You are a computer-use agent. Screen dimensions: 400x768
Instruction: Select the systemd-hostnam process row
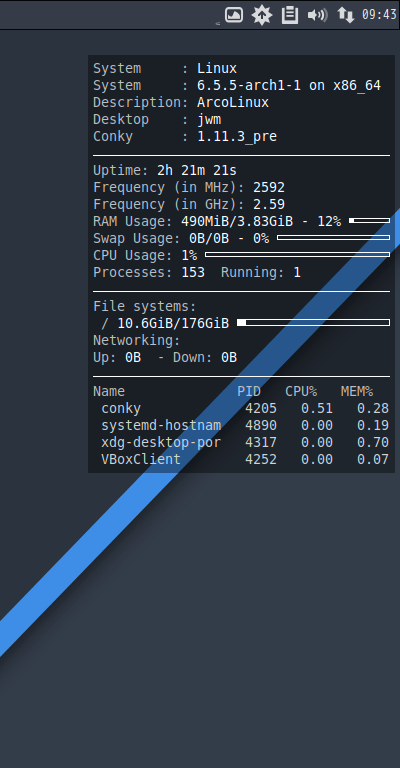(245, 425)
